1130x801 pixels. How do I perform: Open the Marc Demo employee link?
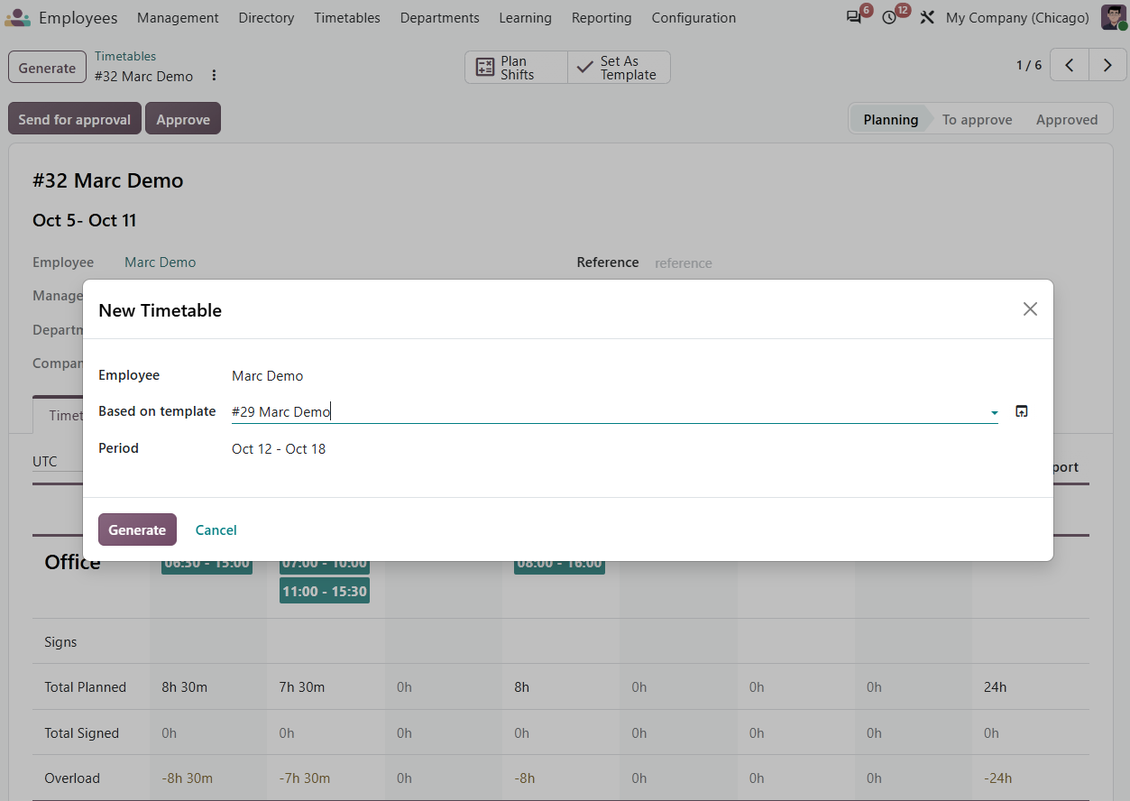click(x=160, y=262)
